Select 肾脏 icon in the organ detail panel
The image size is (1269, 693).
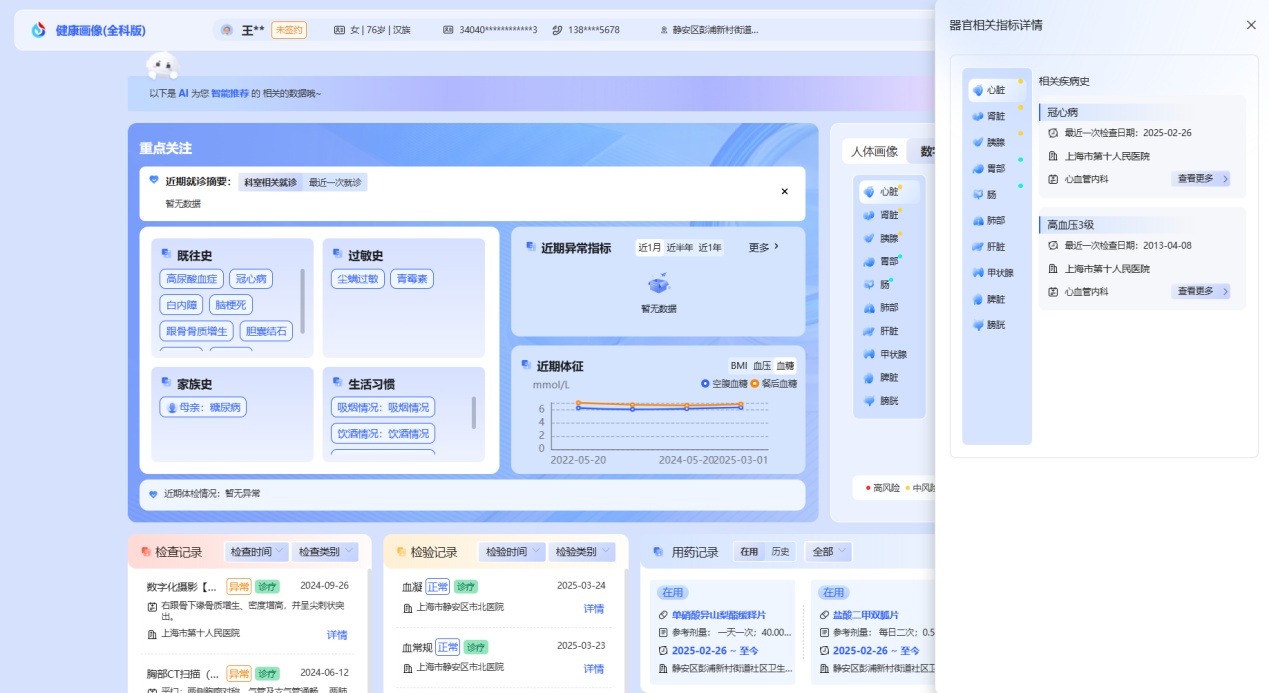979,116
